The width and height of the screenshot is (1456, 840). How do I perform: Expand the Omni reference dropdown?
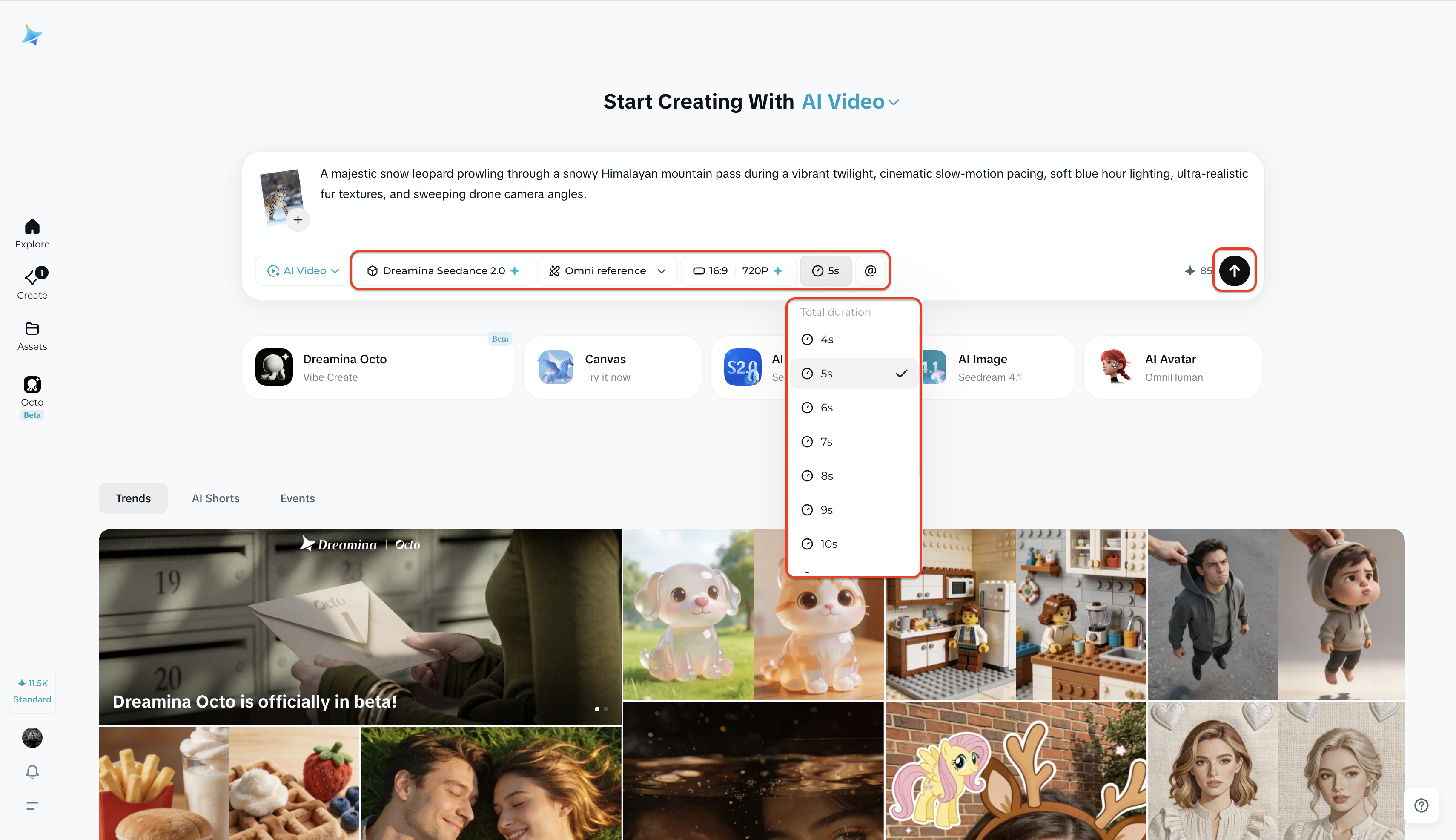607,270
